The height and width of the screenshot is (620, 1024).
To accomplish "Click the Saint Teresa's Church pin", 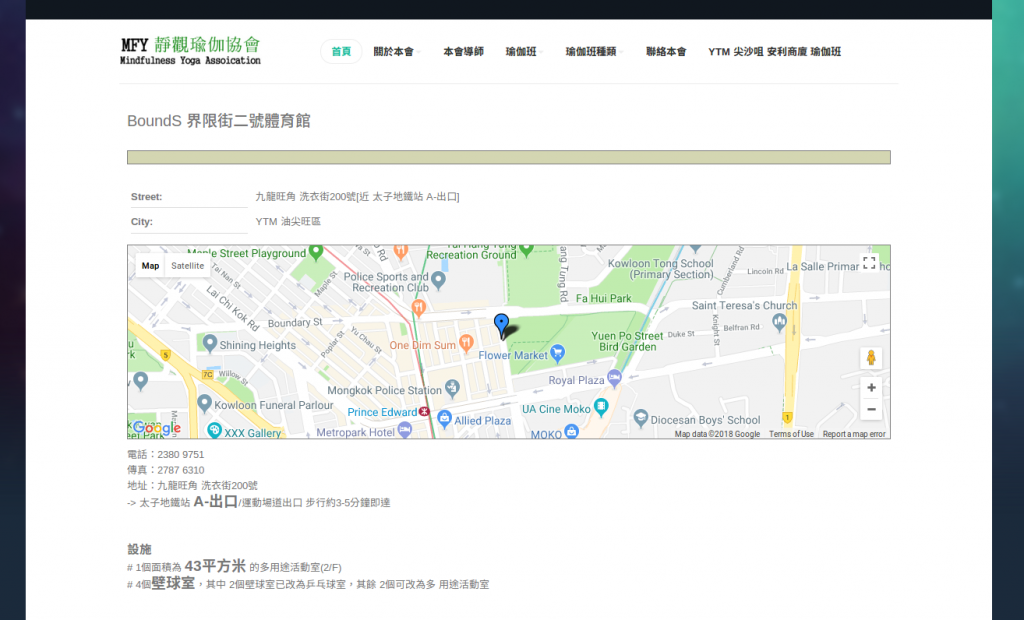I will 779,321.
